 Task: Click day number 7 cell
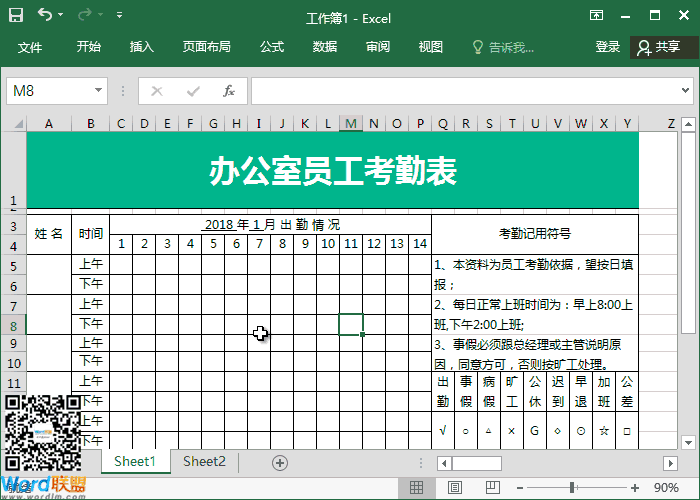click(259, 244)
